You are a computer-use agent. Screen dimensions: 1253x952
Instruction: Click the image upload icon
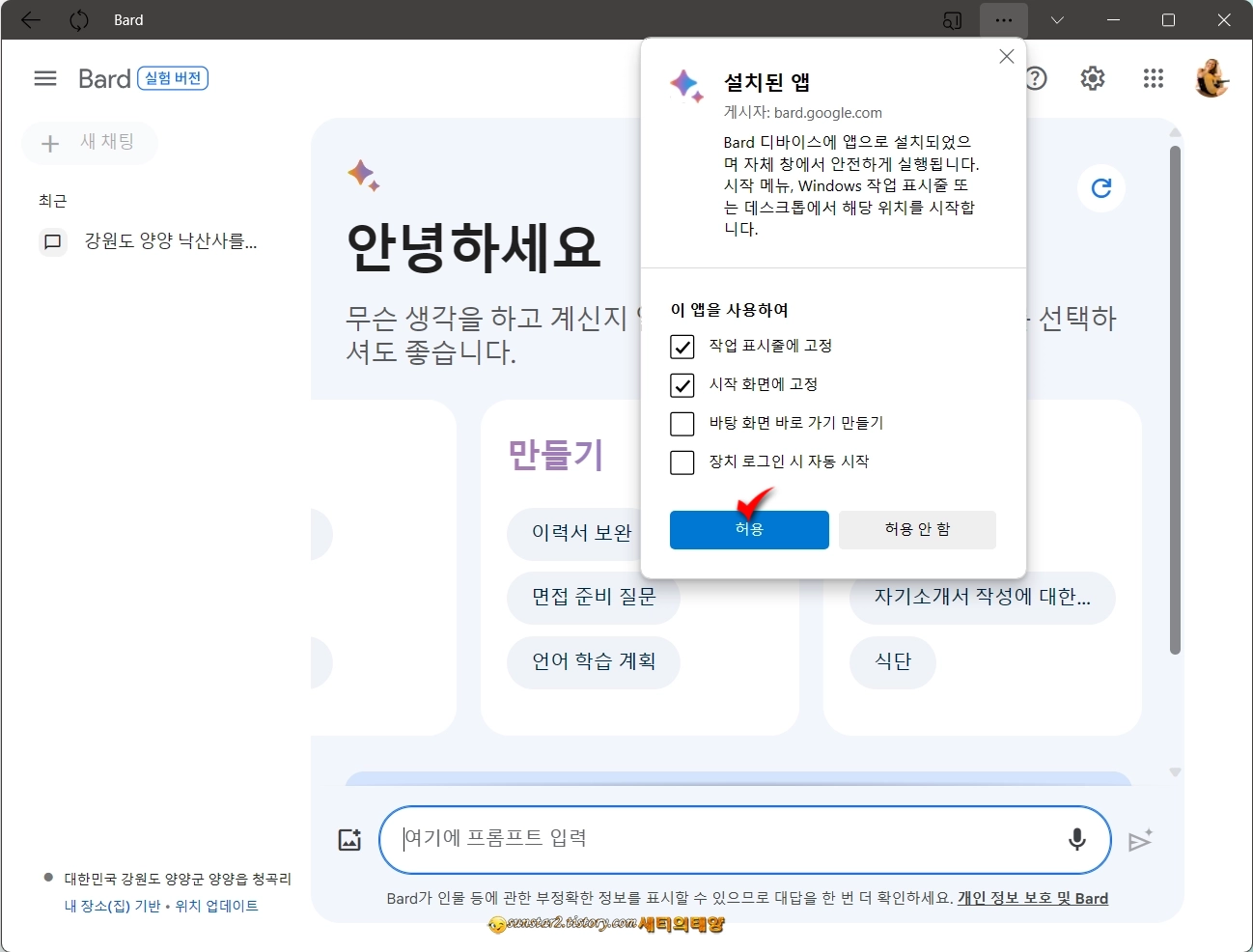click(x=349, y=840)
